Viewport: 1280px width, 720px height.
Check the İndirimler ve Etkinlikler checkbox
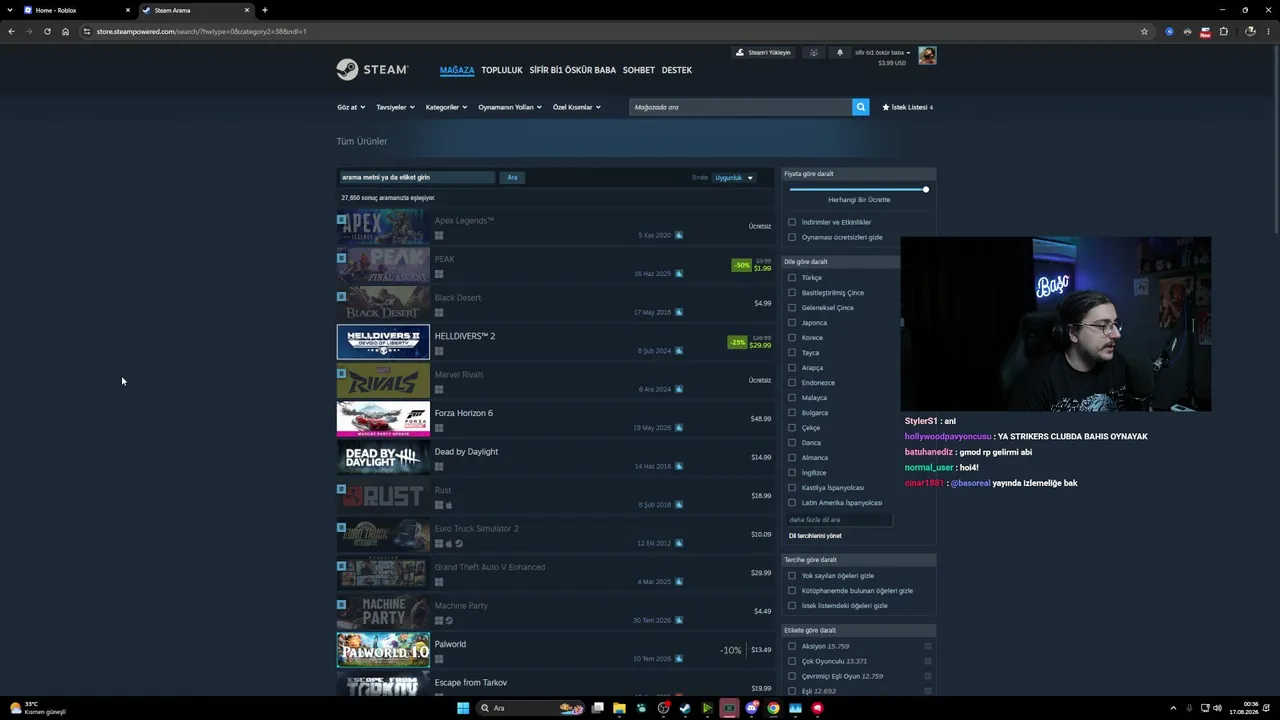point(792,222)
